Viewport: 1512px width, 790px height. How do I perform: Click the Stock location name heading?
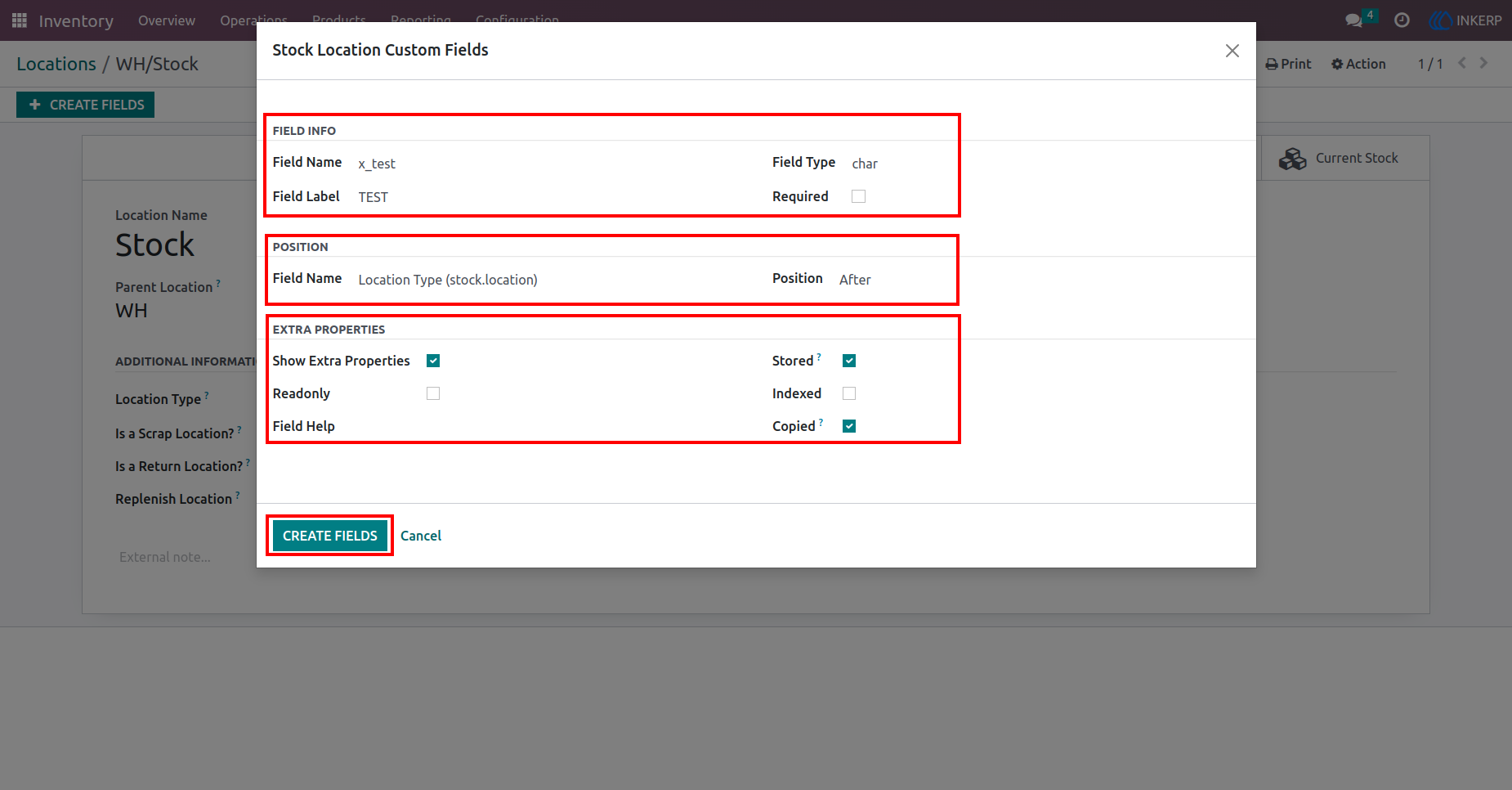pyautogui.click(x=155, y=245)
